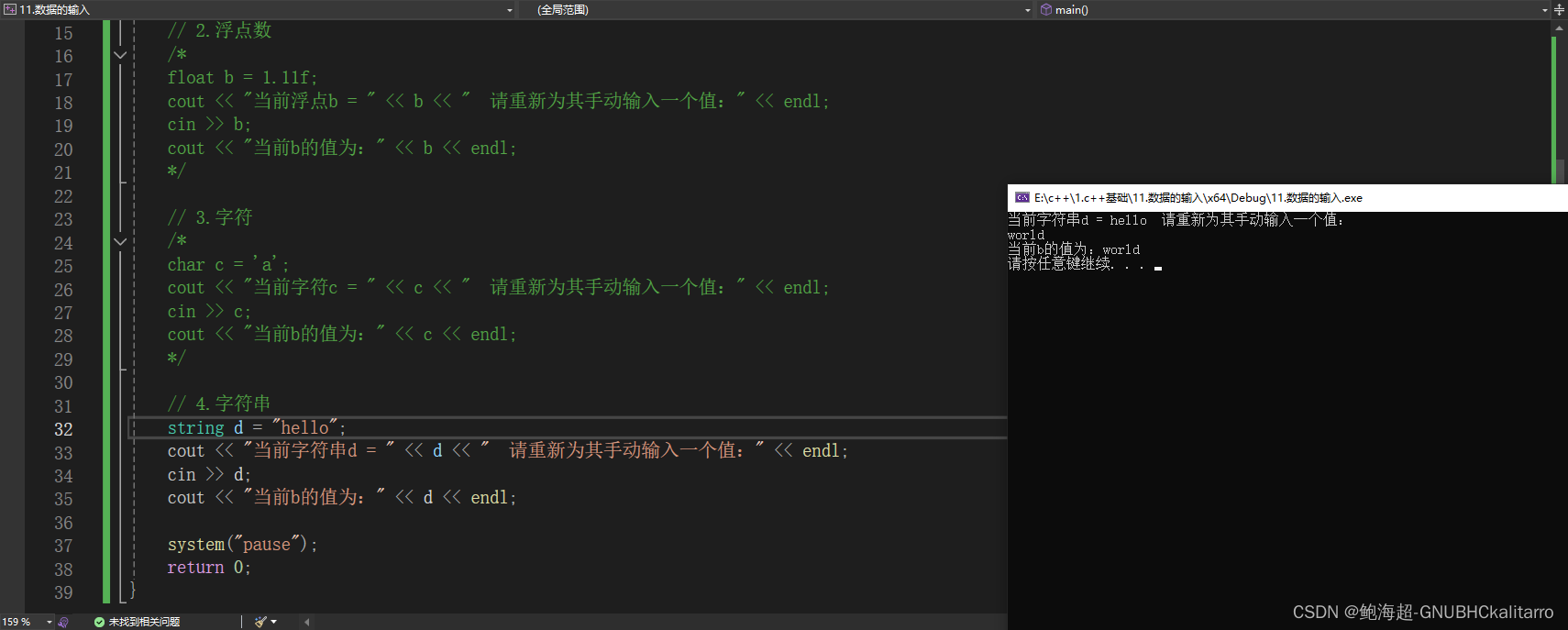The height and width of the screenshot is (630, 1568).
Task: Open the (全局范围) scope dropdown
Action: tap(1027, 10)
